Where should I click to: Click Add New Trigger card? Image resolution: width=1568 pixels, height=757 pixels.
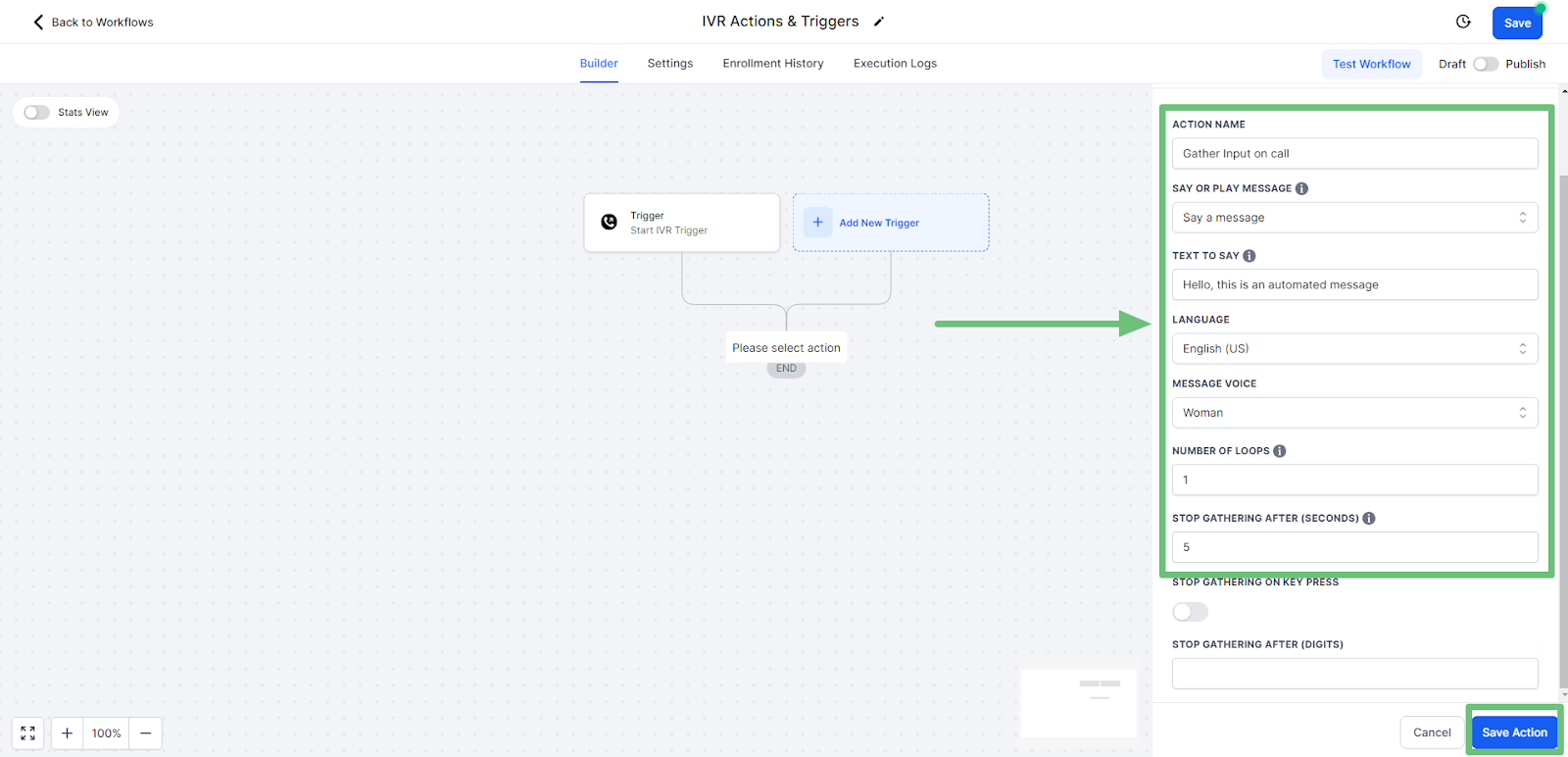coord(891,223)
